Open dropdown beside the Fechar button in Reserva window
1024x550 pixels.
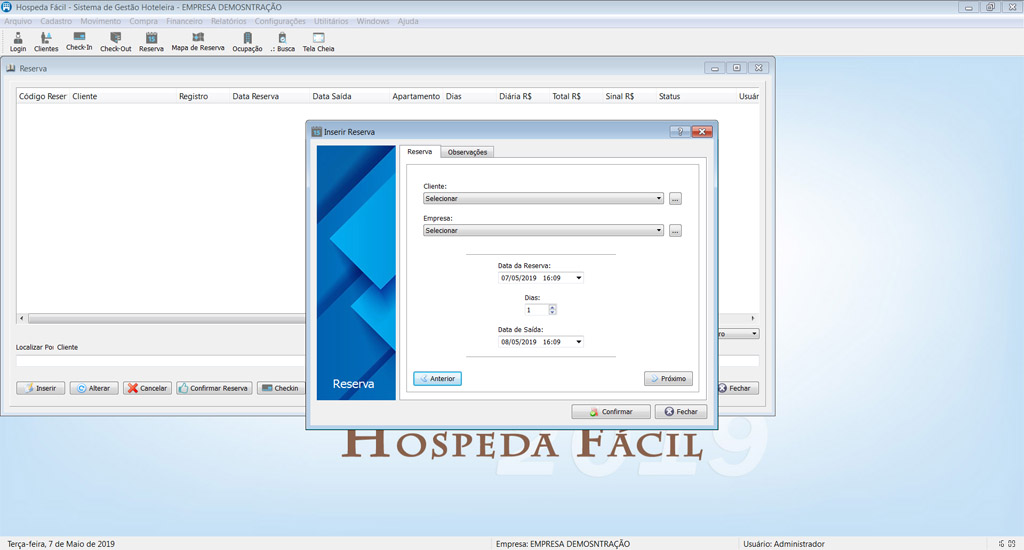coord(754,334)
